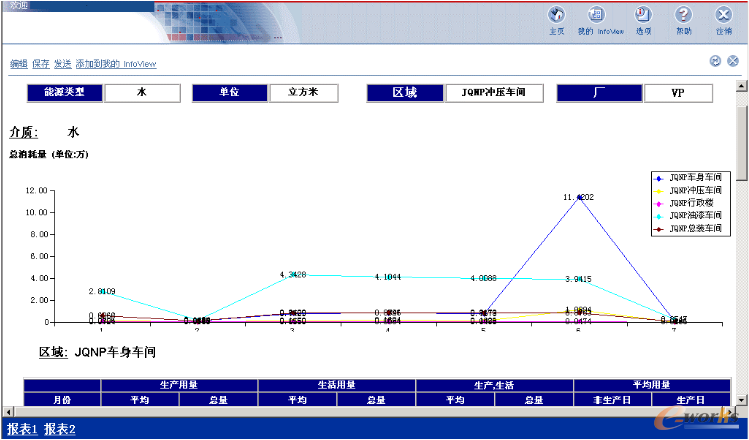Image resolution: width=749 pixels, height=440 pixels.
Task: Click the 发送 link
Action: 62,64
